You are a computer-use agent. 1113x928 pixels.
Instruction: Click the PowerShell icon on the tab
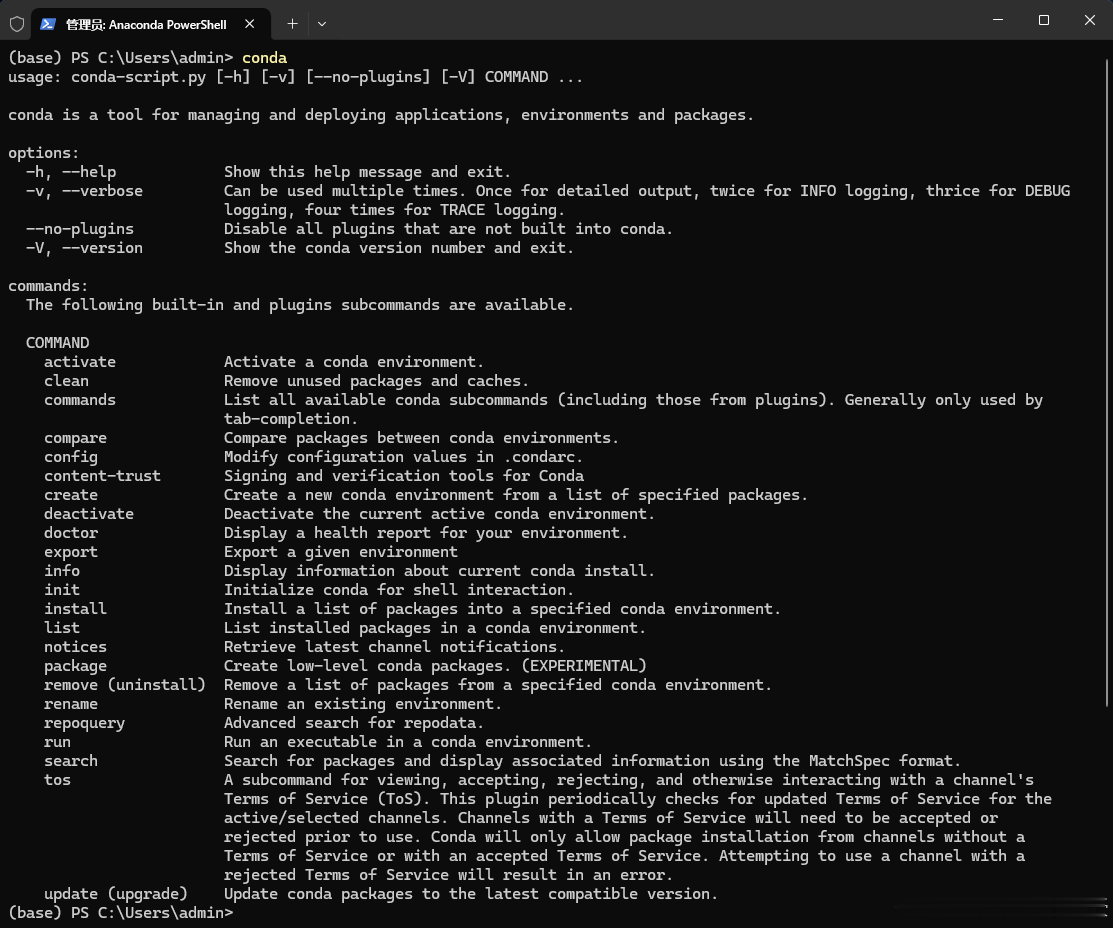(x=48, y=24)
